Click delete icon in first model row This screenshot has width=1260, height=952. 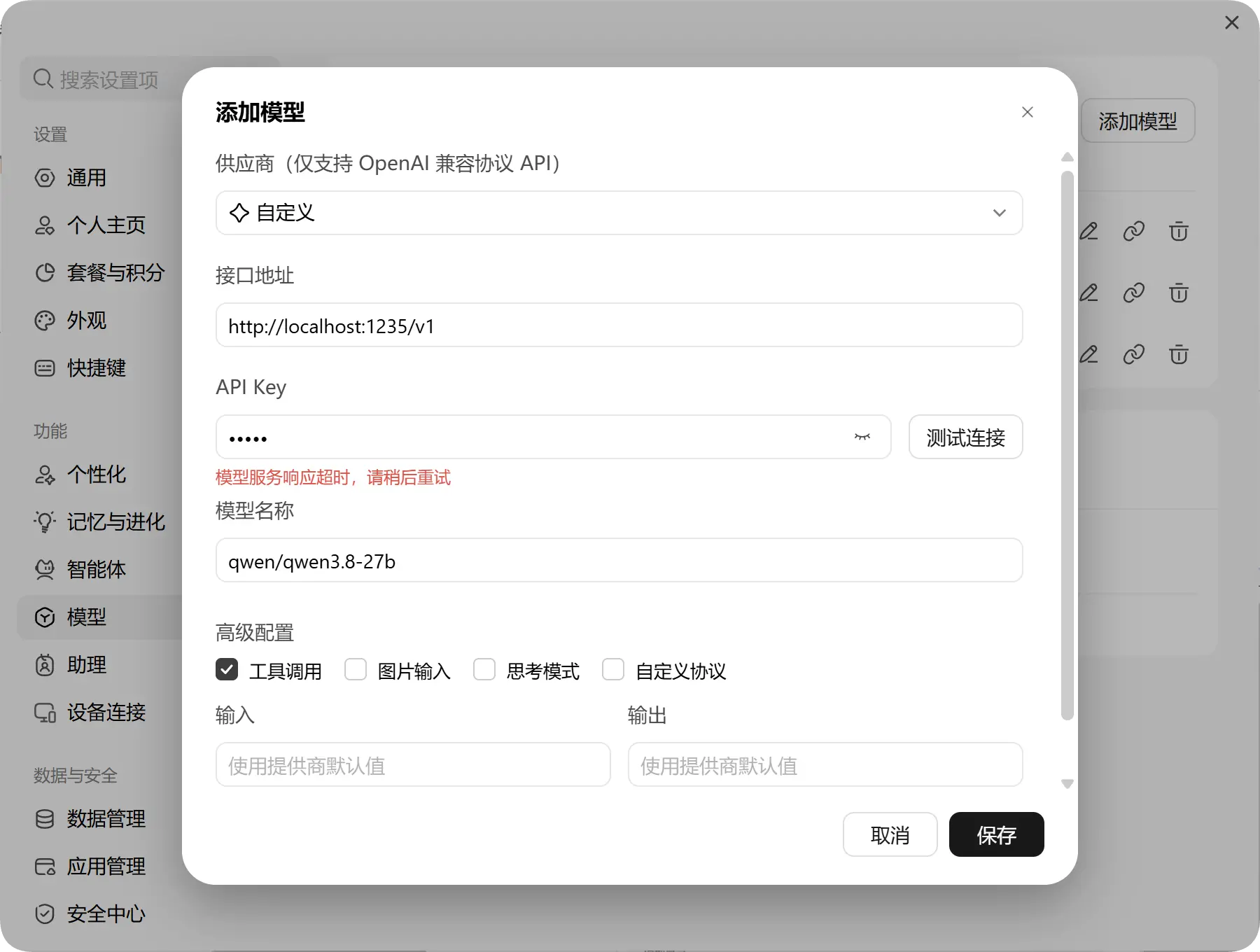click(1179, 231)
